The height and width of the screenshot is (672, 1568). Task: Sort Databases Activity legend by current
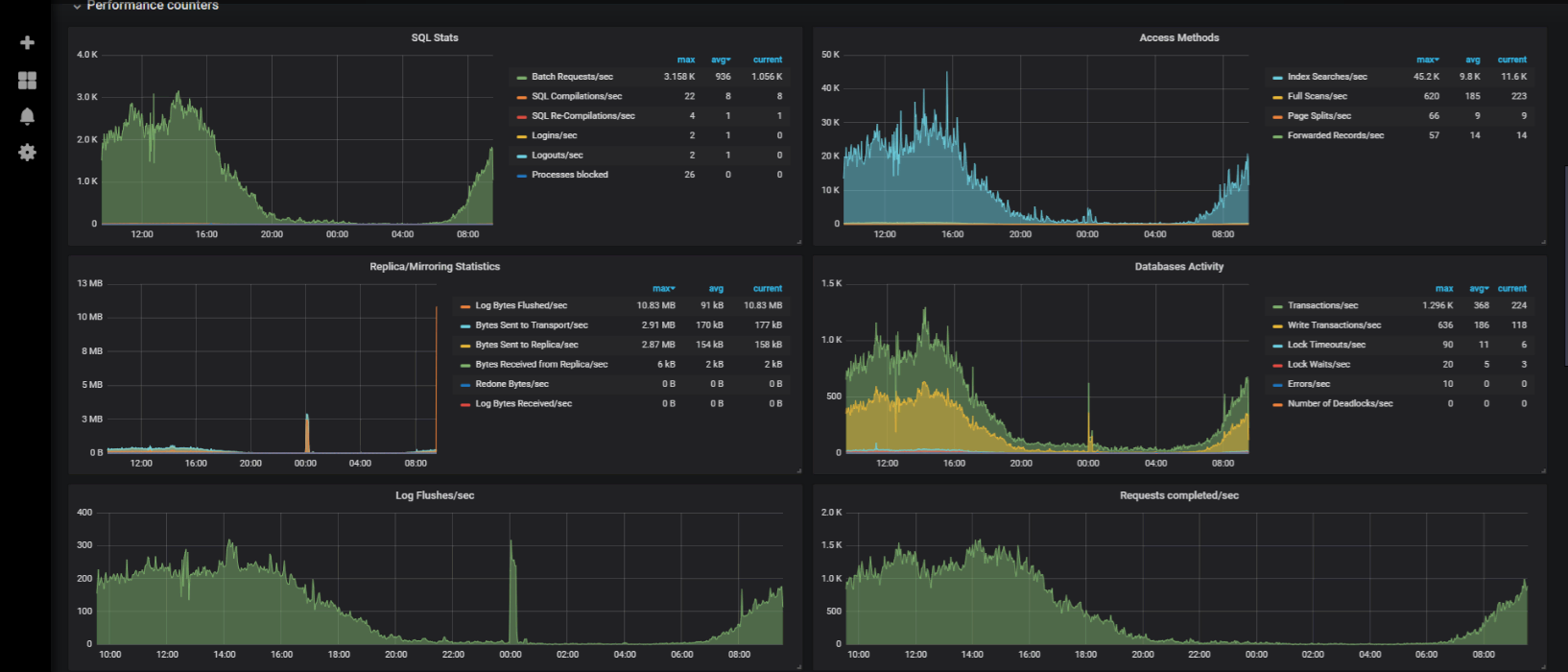coord(1512,288)
